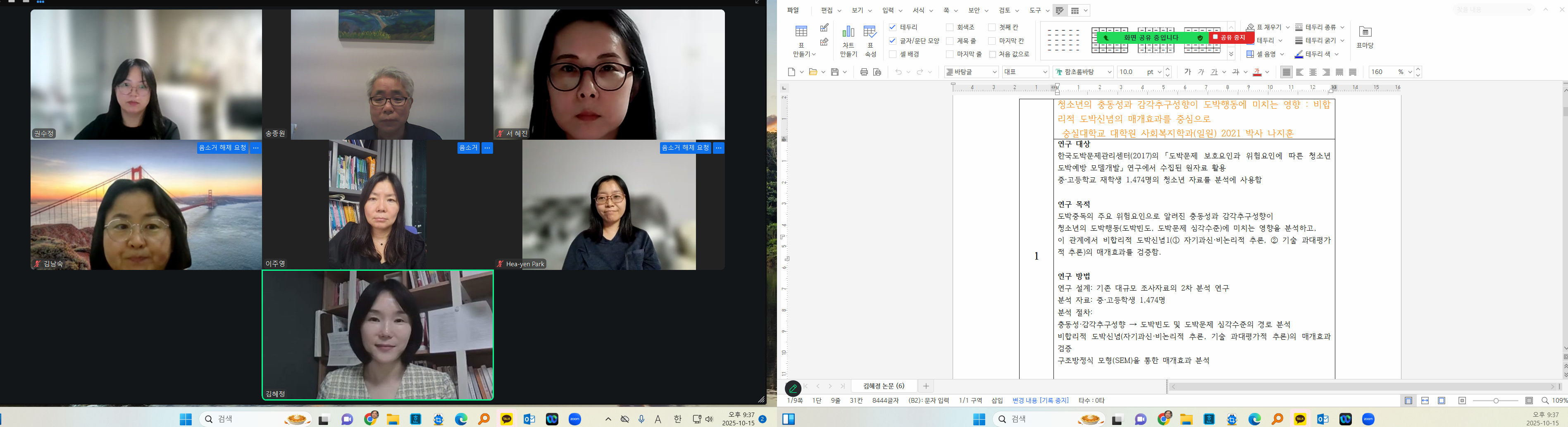Click the print icon in the toolbar
The width and height of the screenshot is (1568, 427).
coord(864,72)
